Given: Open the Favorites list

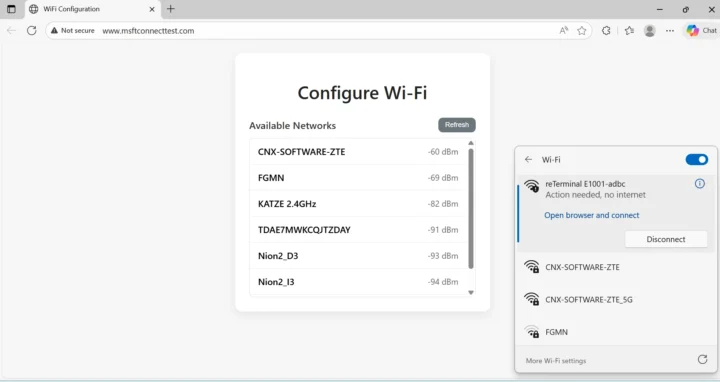Looking at the screenshot, I should pyautogui.click(x=629, y=31).
